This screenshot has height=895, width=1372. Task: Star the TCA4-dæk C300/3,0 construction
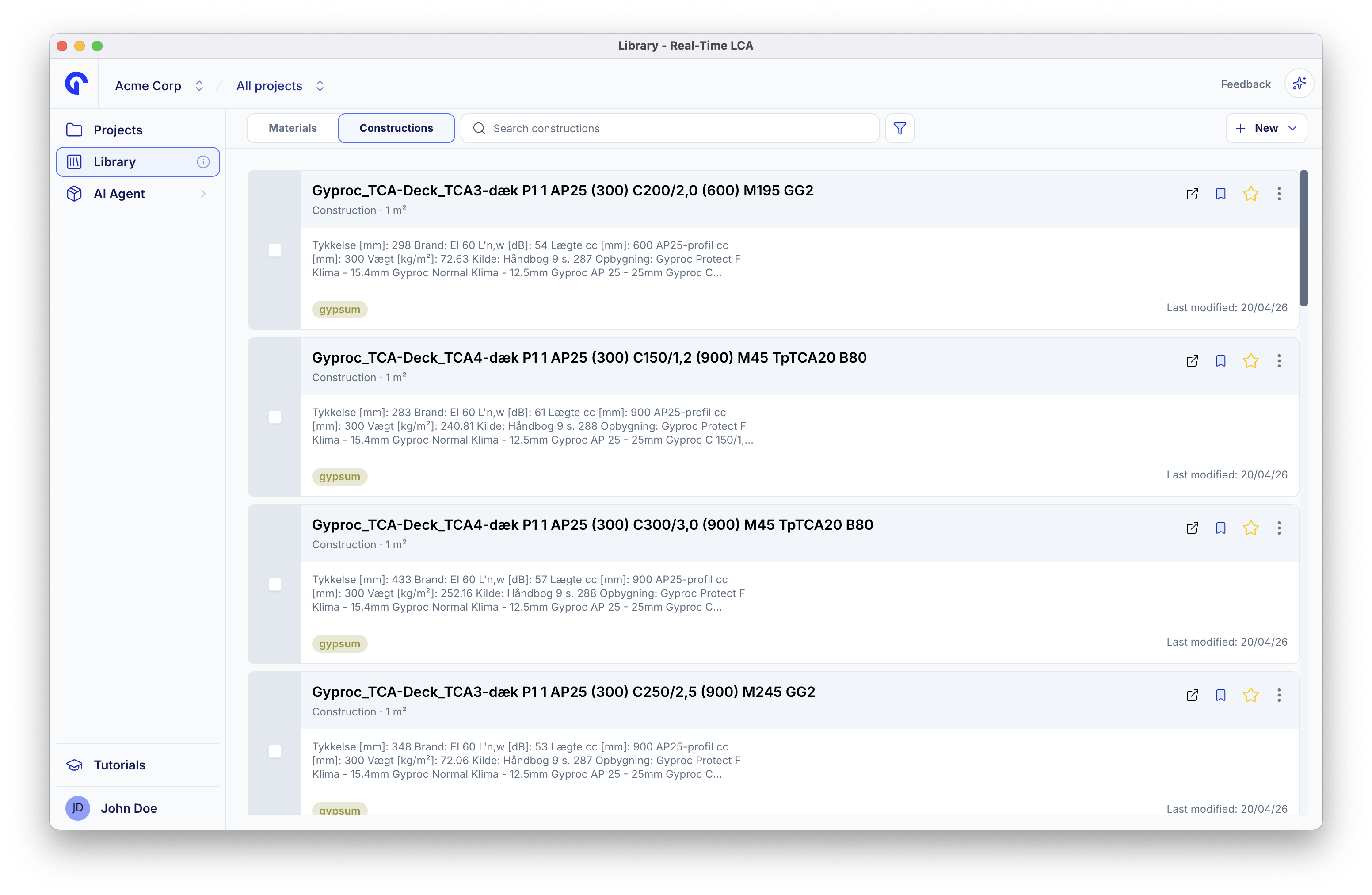point(1250,528)
